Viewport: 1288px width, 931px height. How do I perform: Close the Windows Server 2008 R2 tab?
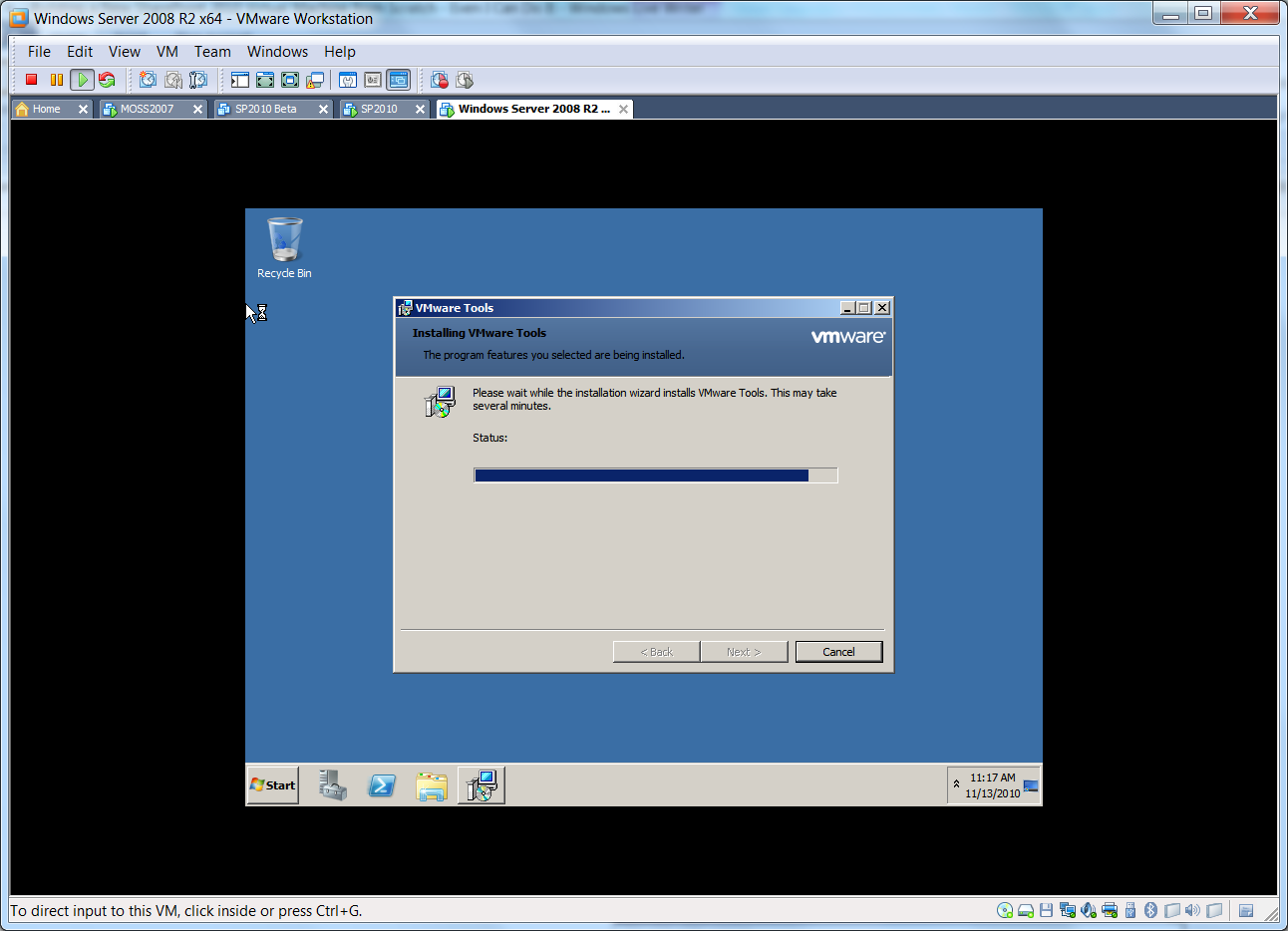point(623,109)
